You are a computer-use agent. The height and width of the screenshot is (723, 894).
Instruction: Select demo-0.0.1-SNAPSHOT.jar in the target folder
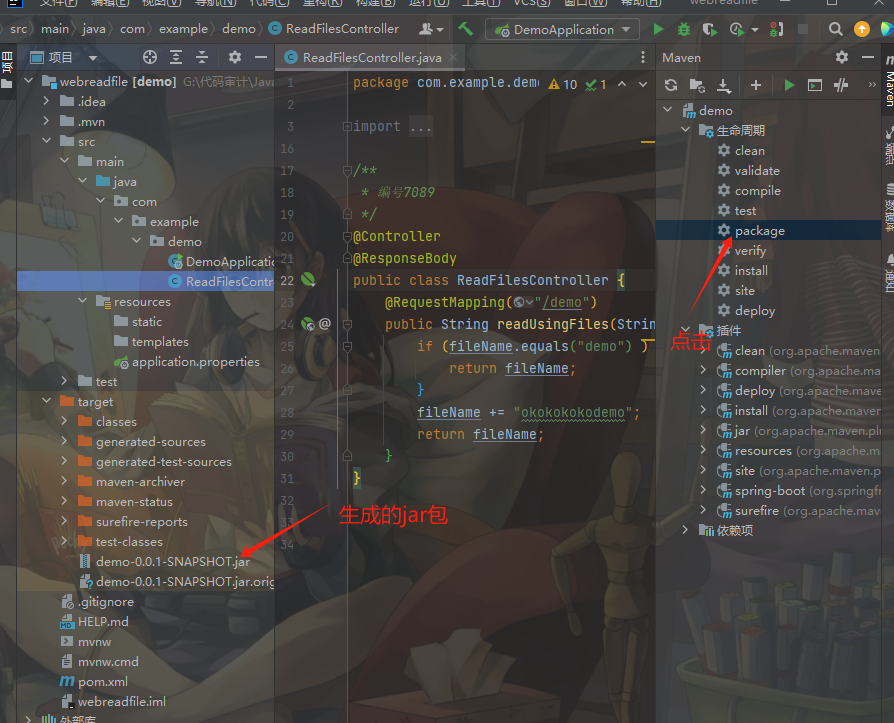[x=173, y=562]
